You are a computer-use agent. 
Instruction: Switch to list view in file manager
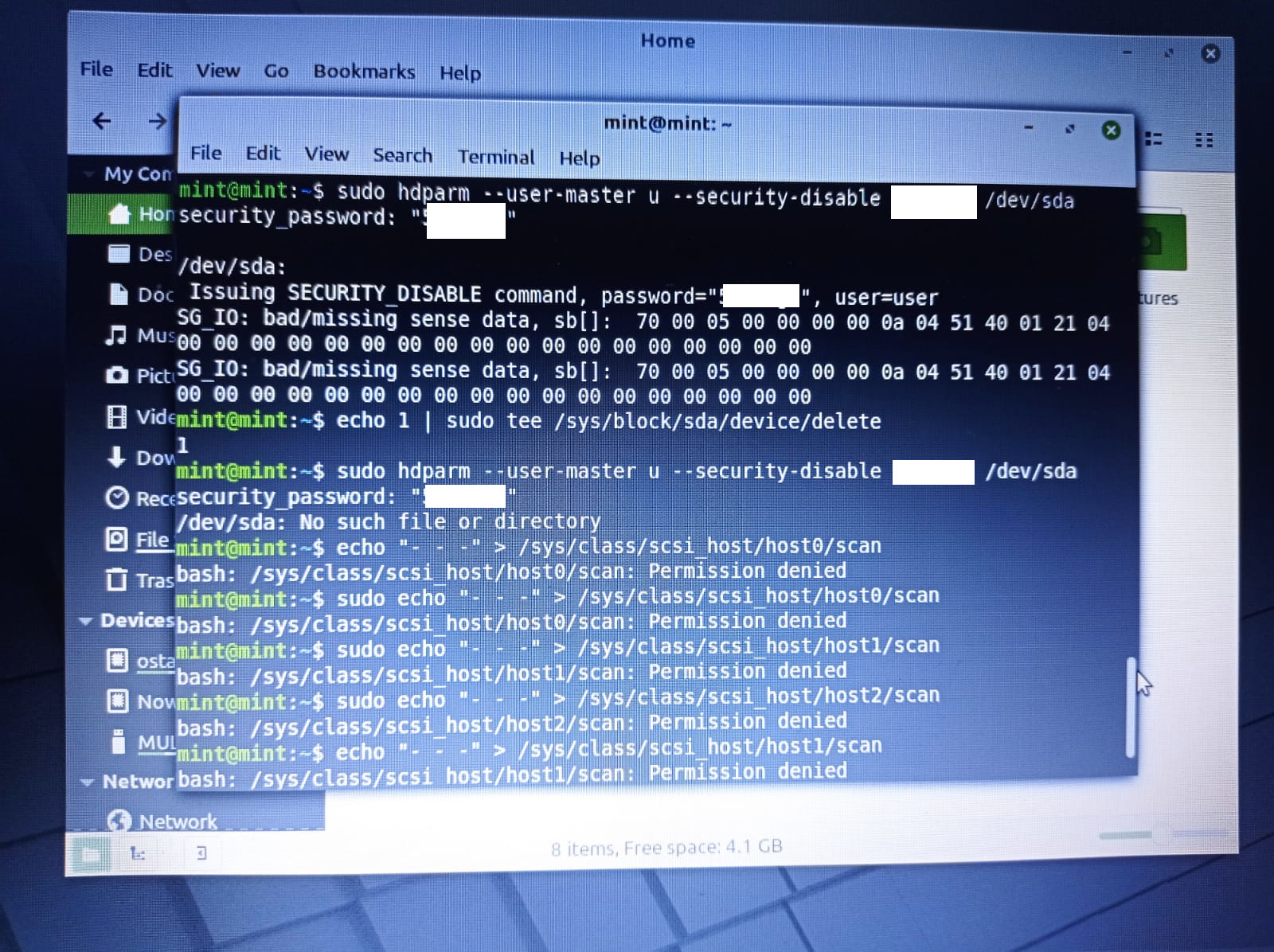[1153, 139]
